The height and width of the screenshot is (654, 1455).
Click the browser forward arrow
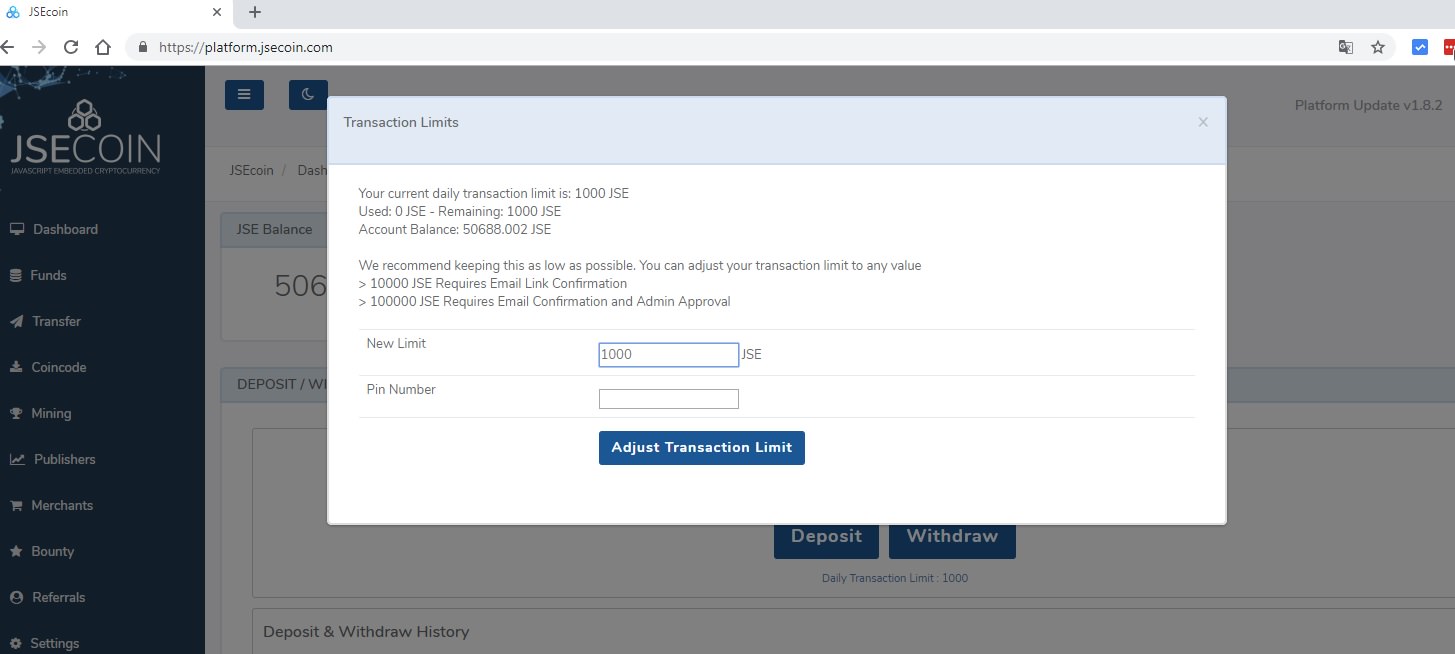click(x=39, y=47)
